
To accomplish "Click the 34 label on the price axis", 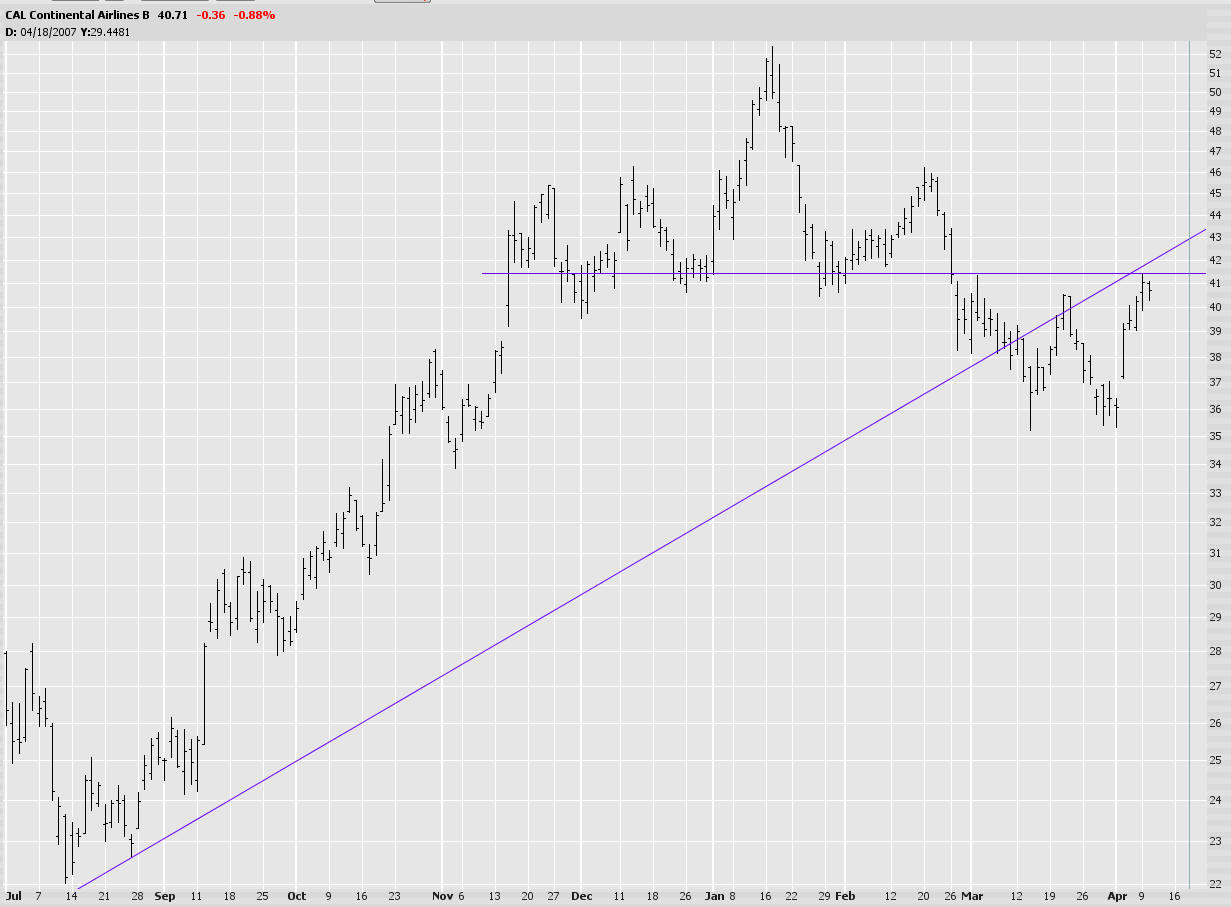I will point(1215,464).
